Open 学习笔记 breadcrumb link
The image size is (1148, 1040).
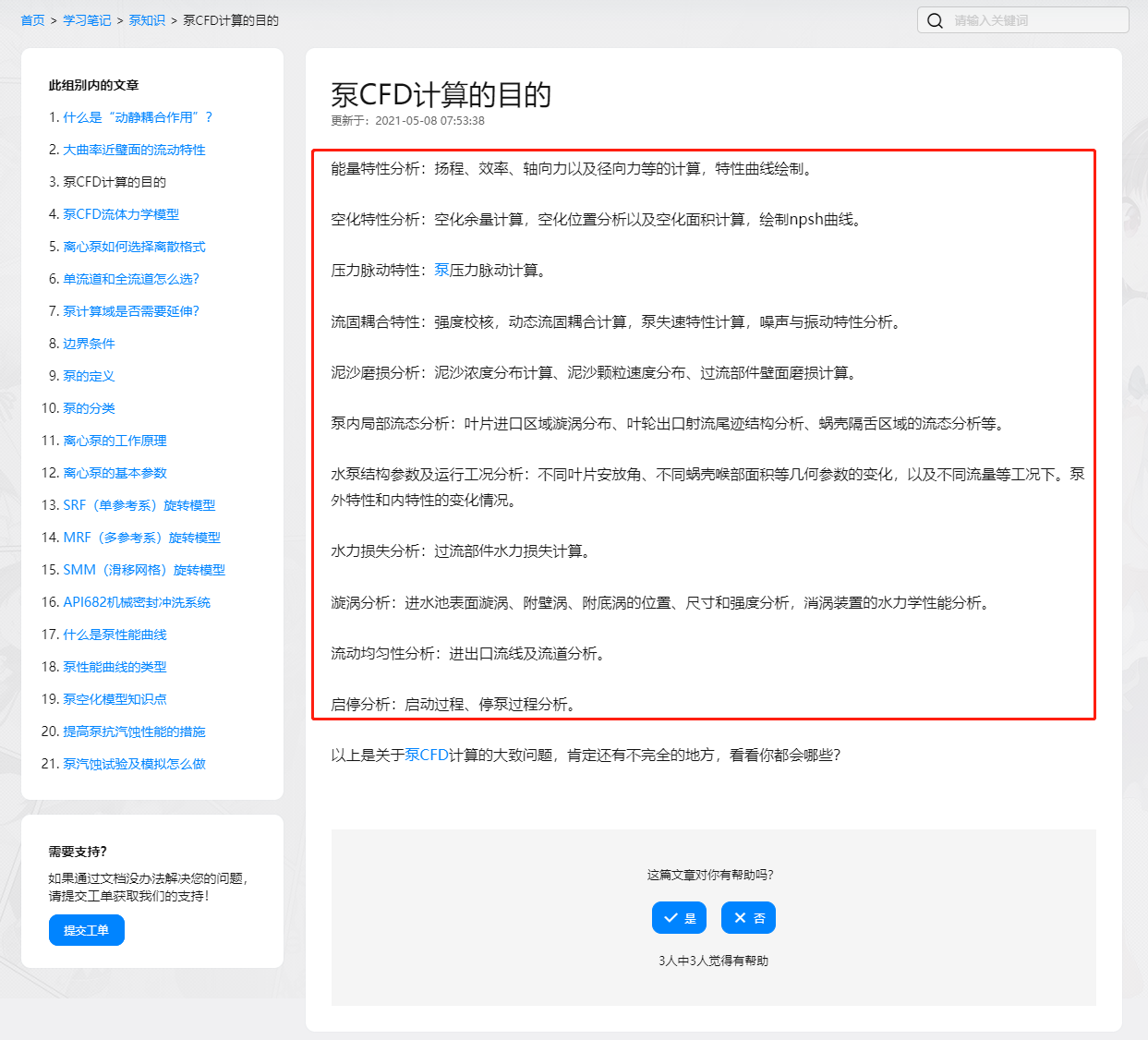pos(87,20)
